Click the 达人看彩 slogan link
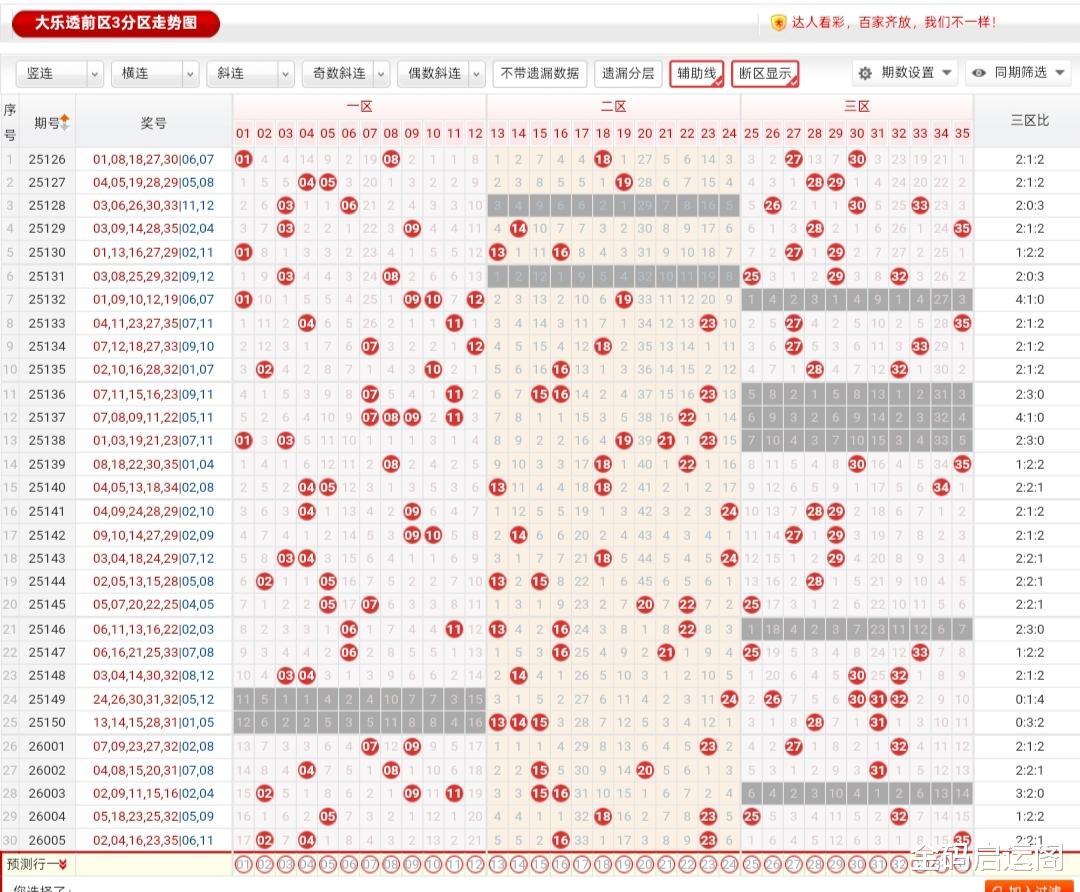This screenshot has height=892, width=1080. 893,23
